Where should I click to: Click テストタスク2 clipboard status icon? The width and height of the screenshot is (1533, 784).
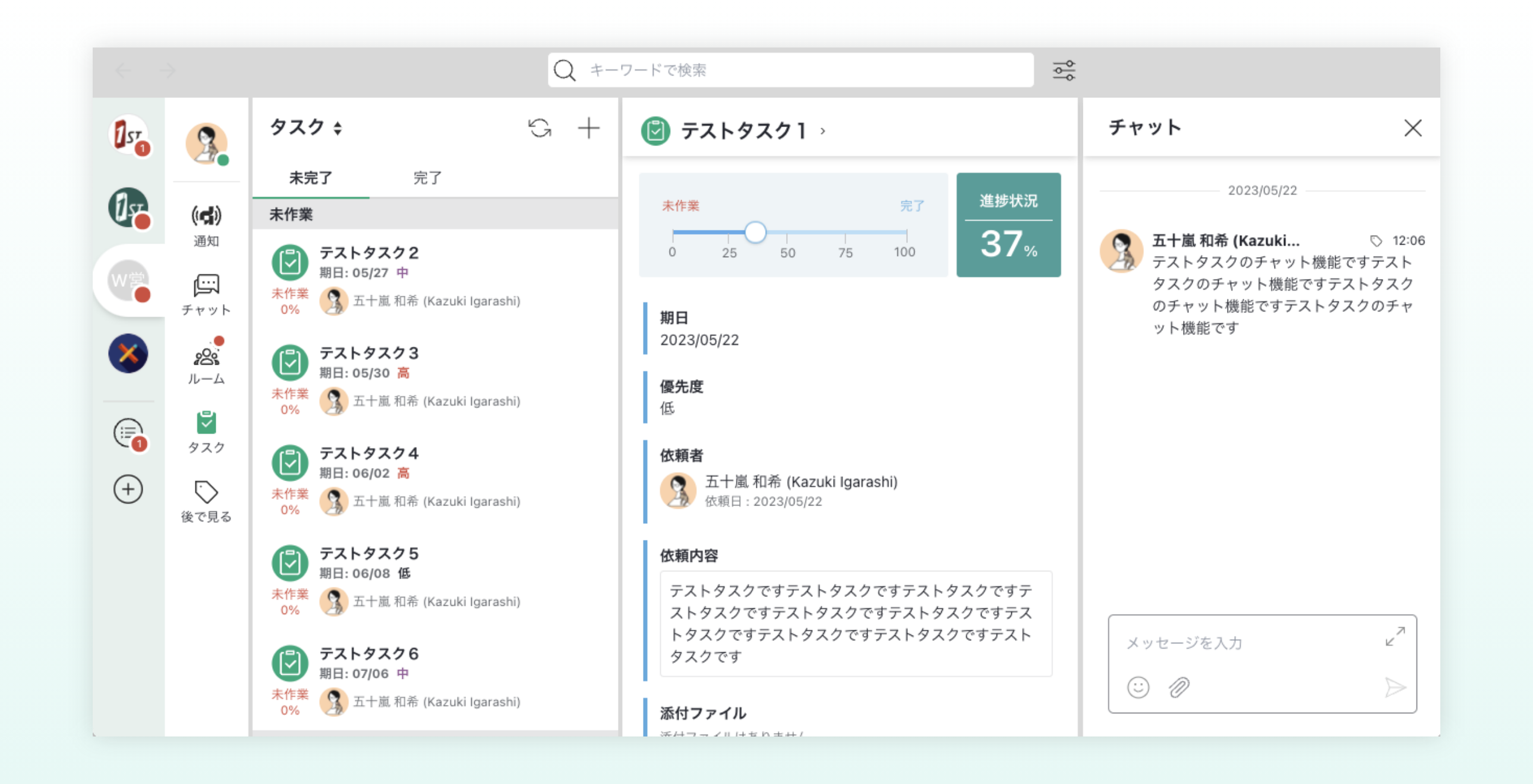click(x=290, y=263)
